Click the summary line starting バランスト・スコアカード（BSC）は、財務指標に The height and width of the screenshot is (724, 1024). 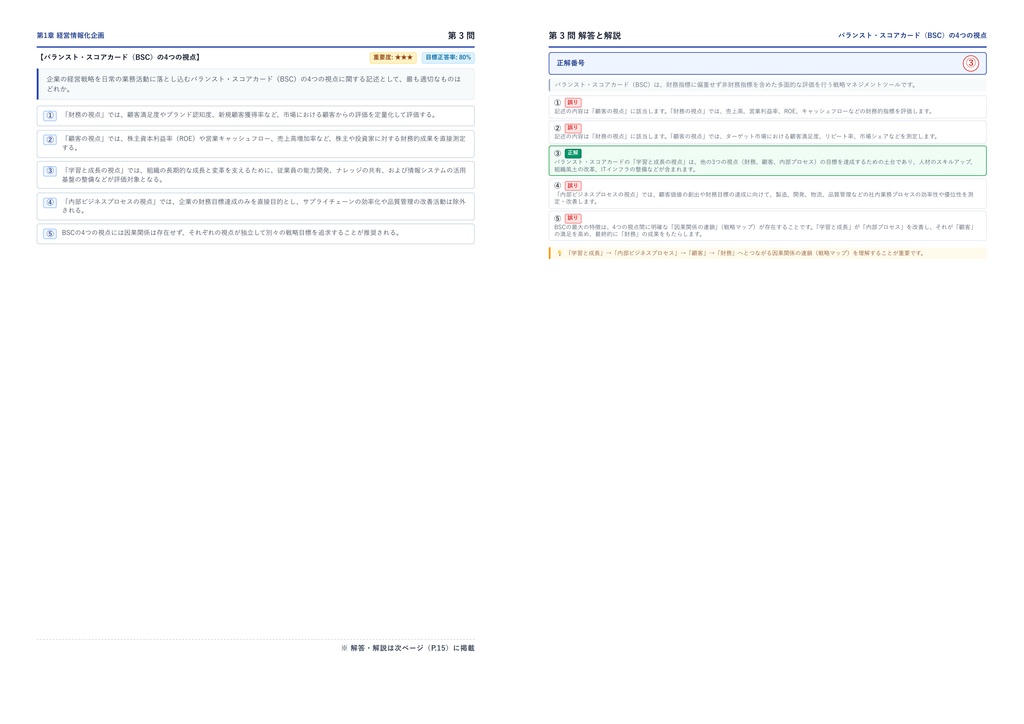point(735,85)
